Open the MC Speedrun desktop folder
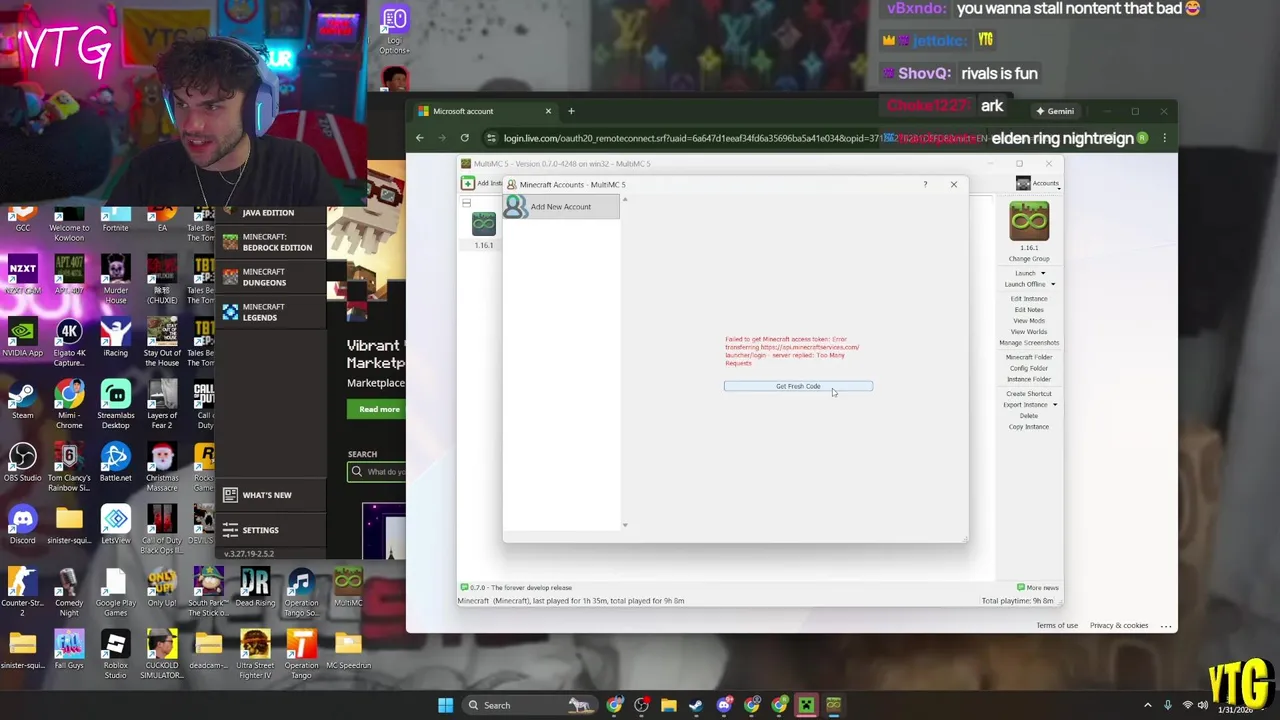The height and width of the screenshot is (720, 1280). coord(347,650)
